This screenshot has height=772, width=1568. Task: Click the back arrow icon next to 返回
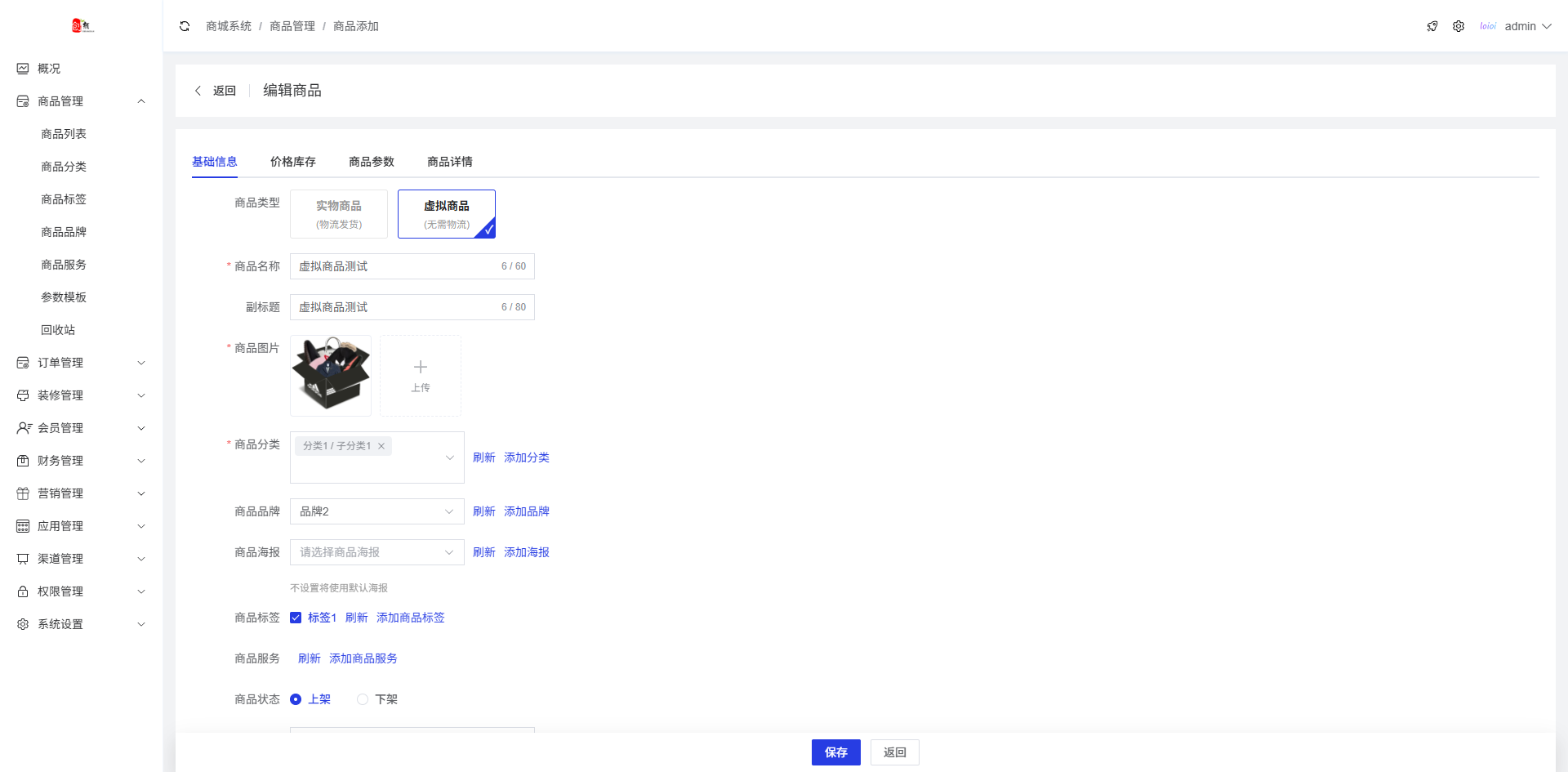198,91
